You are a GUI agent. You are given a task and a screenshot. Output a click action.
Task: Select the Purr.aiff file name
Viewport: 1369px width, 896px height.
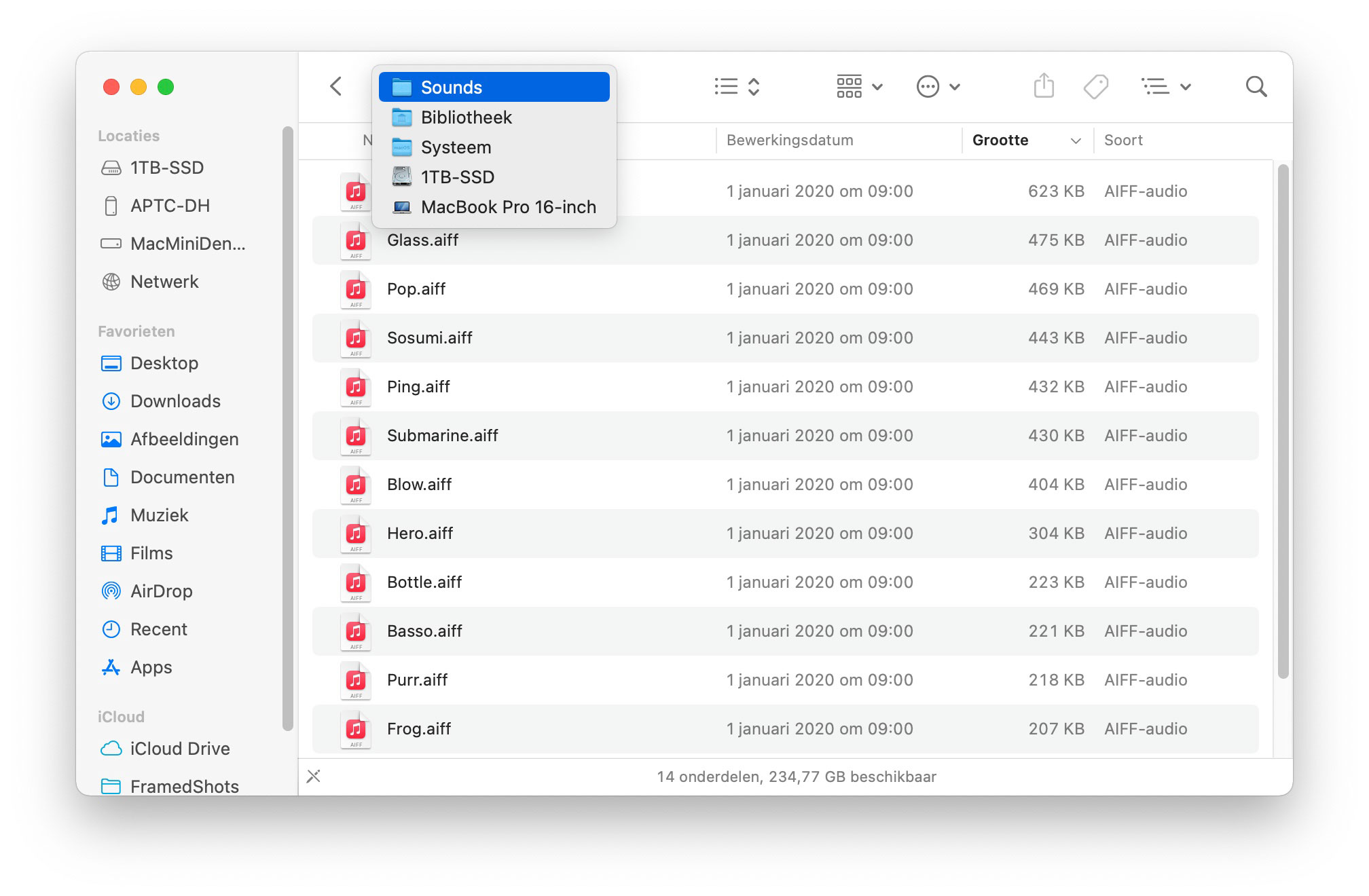click(x=417, y=680)
